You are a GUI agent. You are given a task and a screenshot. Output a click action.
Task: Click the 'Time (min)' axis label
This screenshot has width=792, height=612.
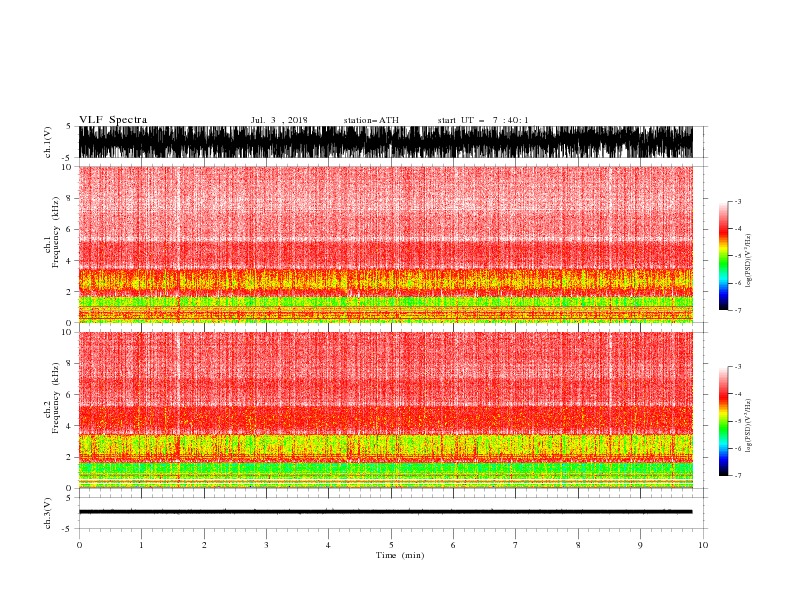tap(400, 555)
